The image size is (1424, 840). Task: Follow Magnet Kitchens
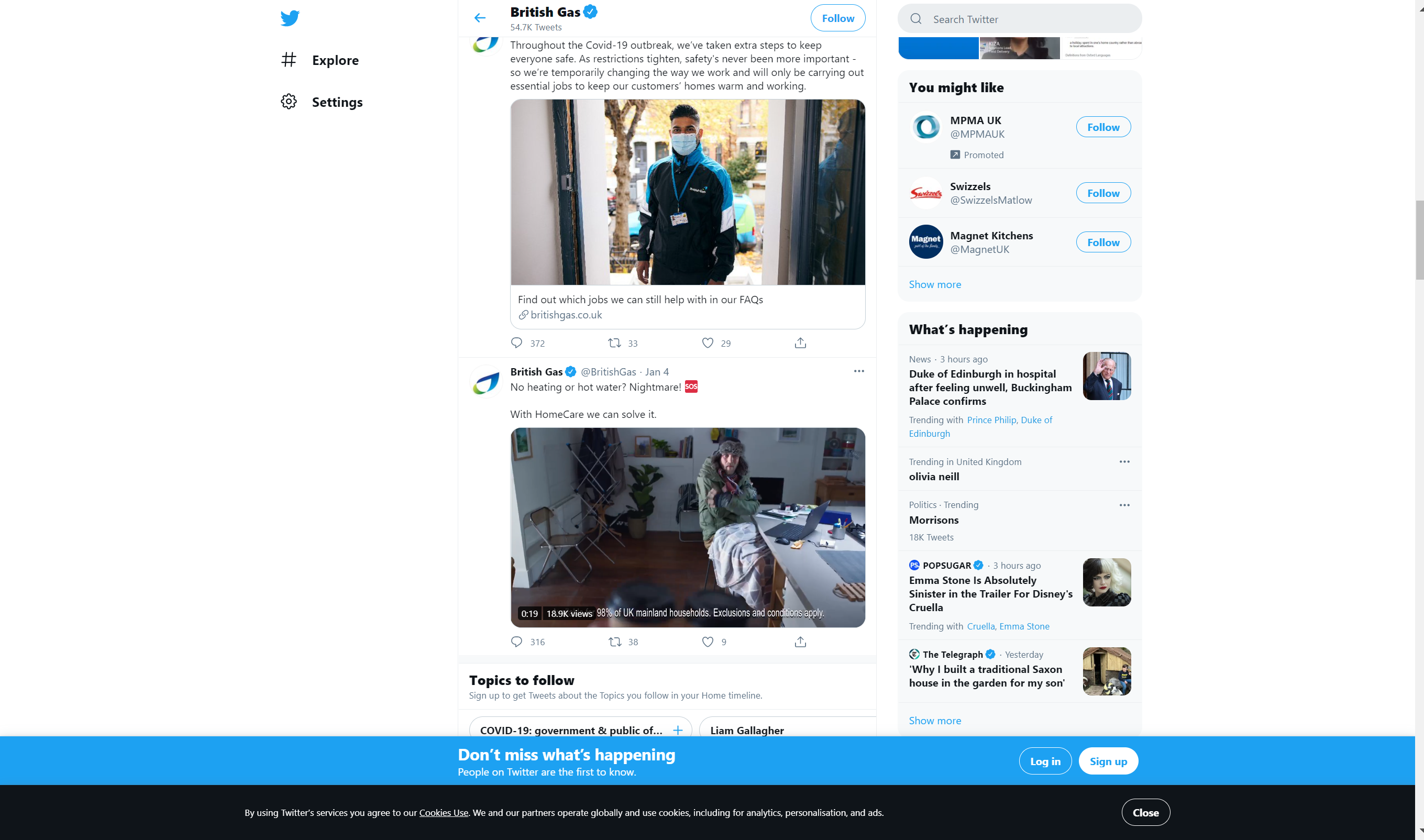1103,242
